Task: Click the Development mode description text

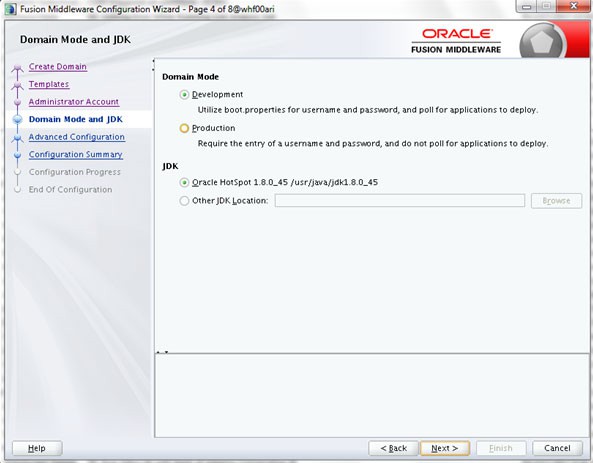Action: 368,110
